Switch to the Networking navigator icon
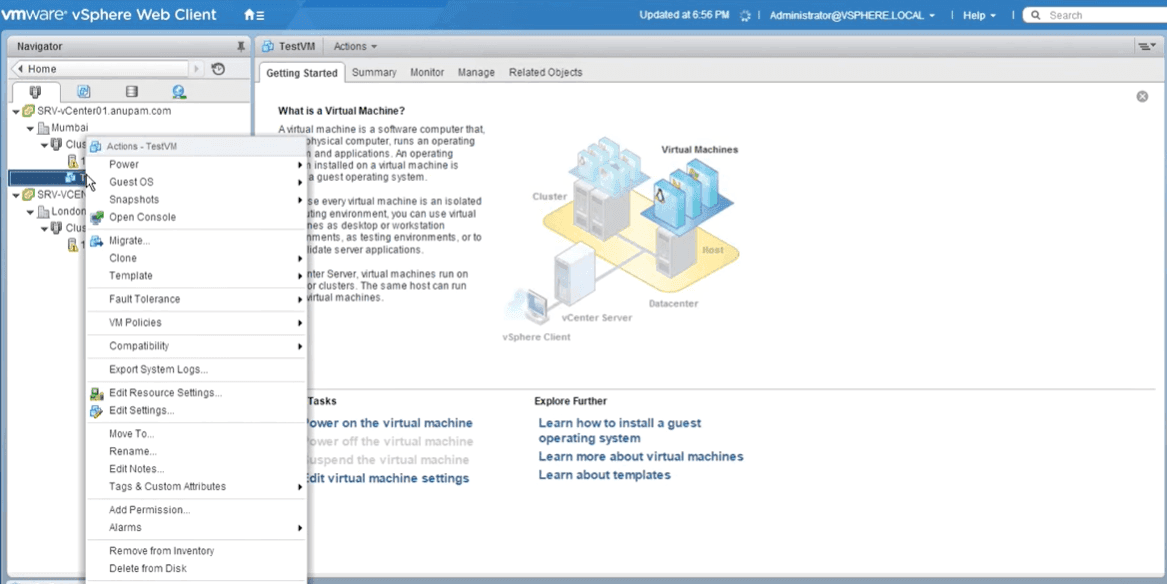This screenshot has width=1167, height=584. click(x=179, y=92)
